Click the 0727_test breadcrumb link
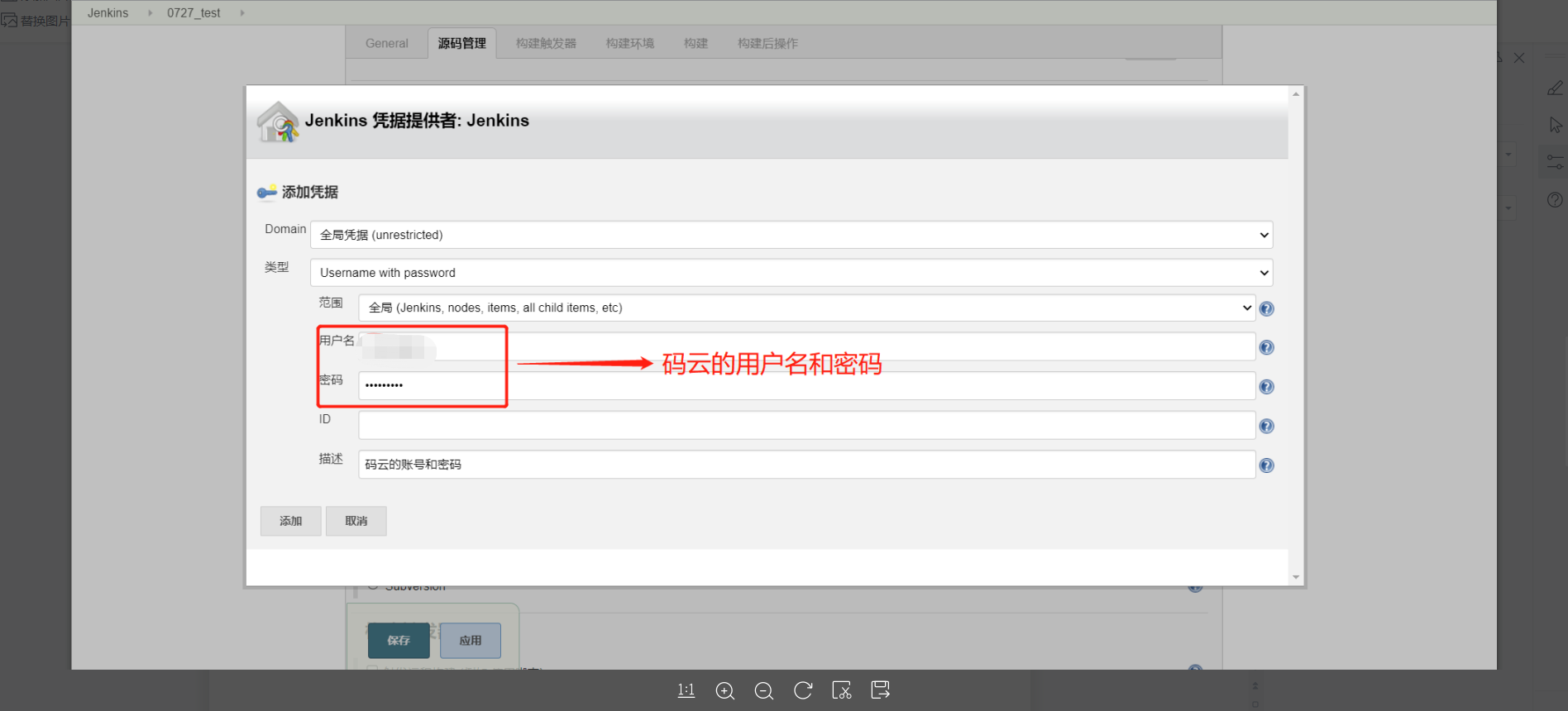Image resolution: width=1568 pixels, height=711 pixels. point(194,12)
